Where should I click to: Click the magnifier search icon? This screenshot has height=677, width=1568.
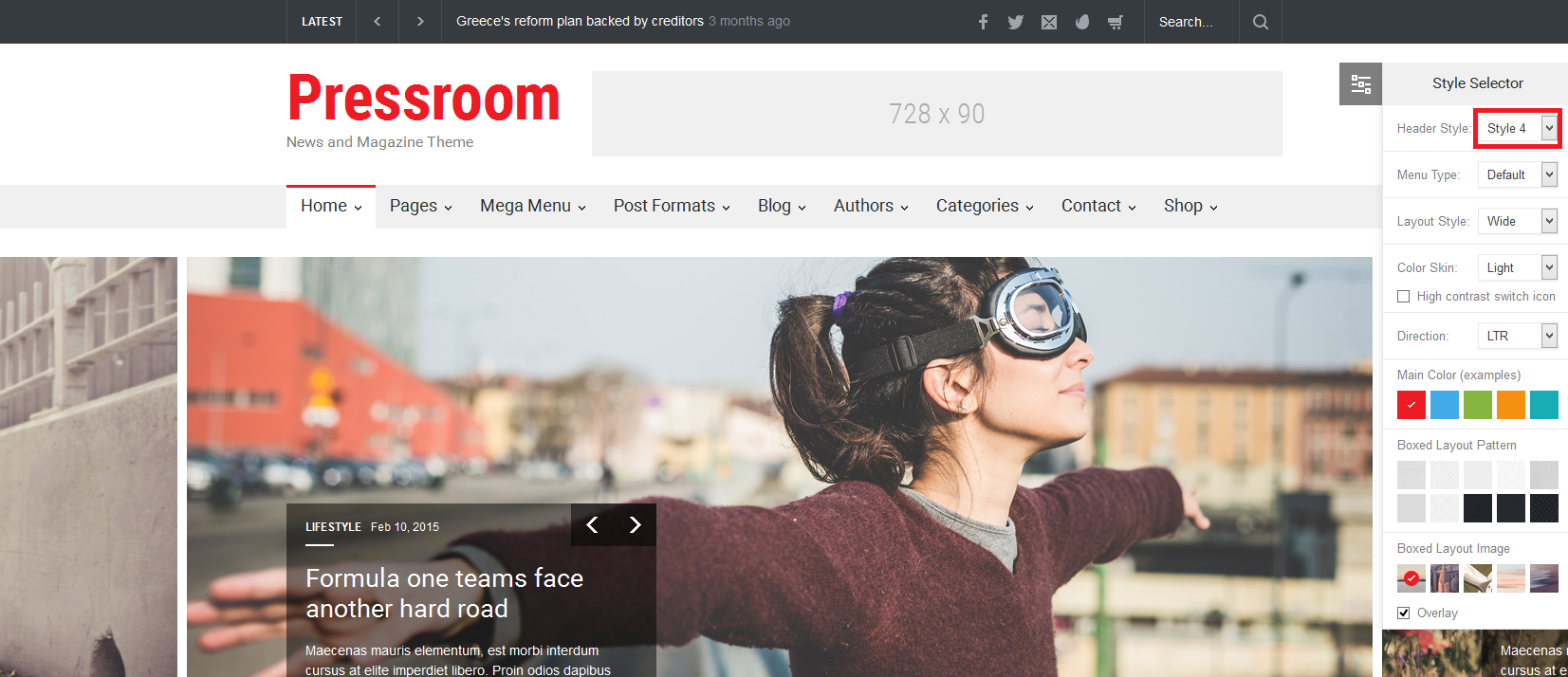point(1260,22)
